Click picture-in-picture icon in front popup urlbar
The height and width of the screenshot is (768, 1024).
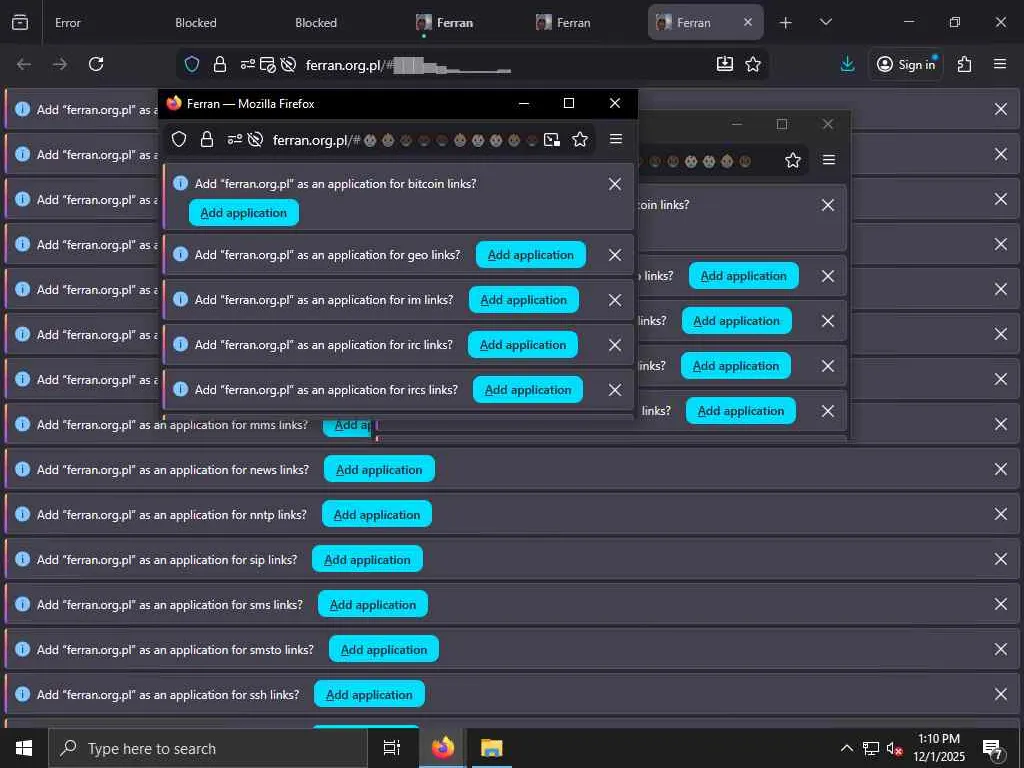tap(552, 139)
